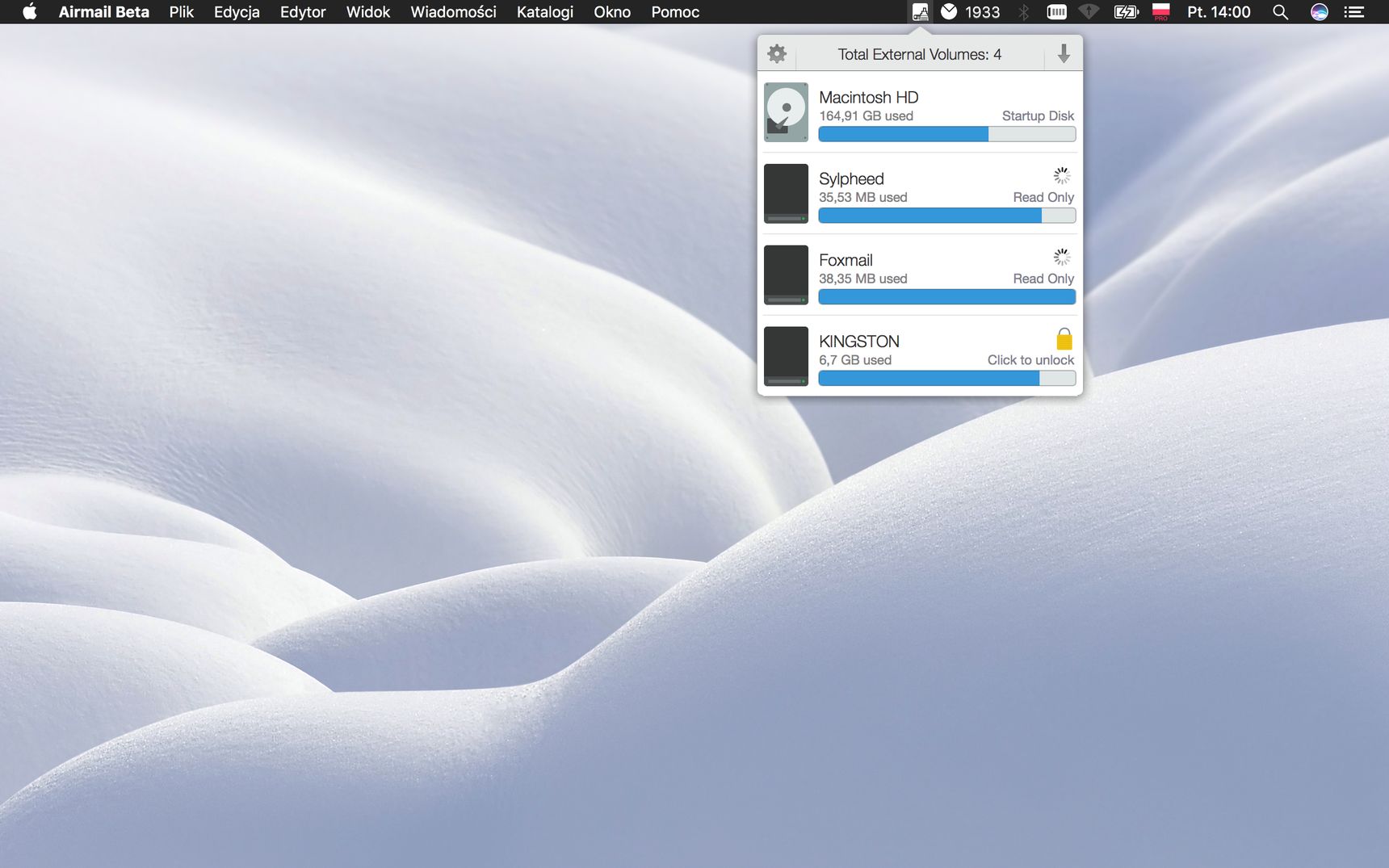This screenshot has width=1389, height=868.
Task: Click the 'Click to unlock' link for KINGSTON
Action: point(1030,360)
